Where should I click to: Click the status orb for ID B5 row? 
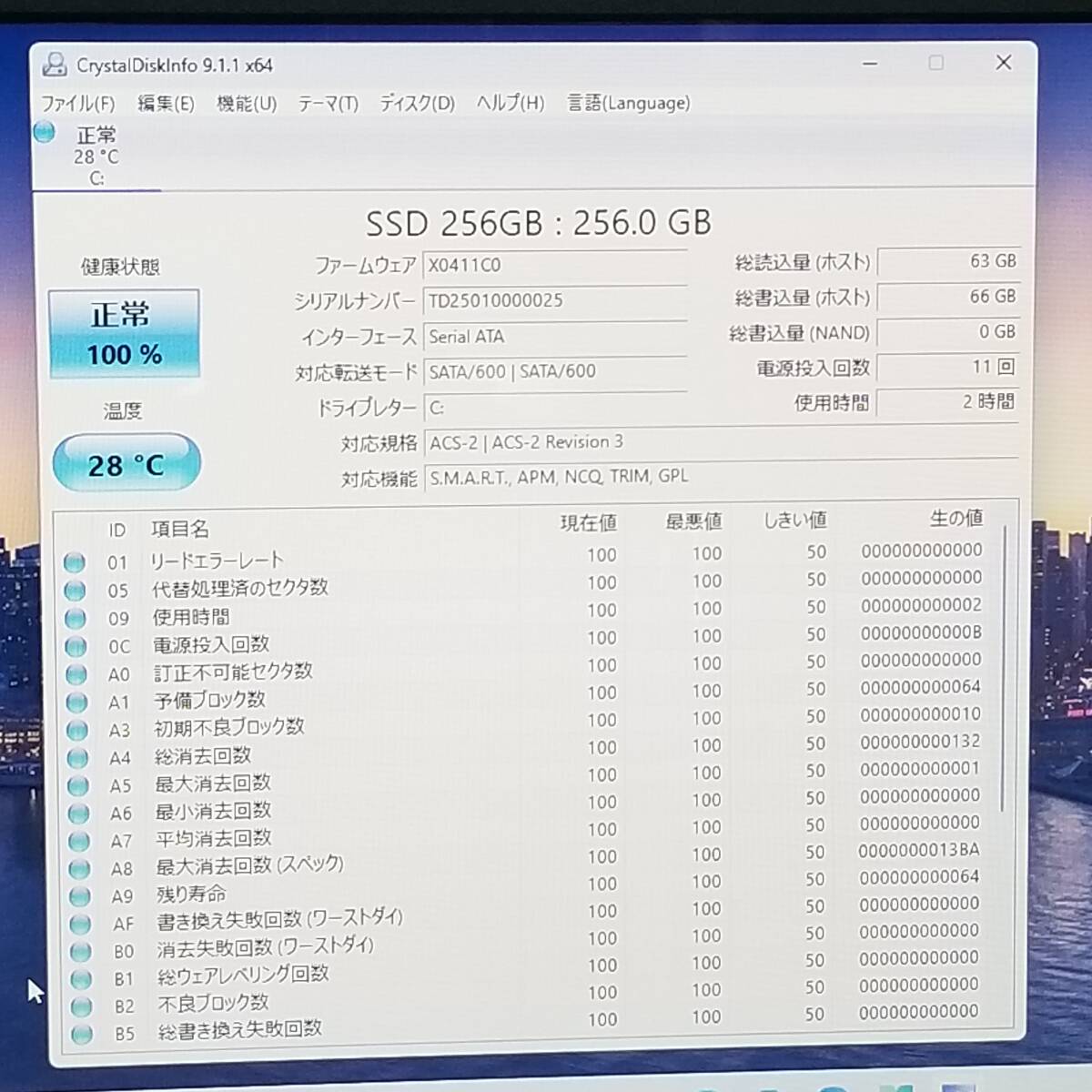point(82,1035)
